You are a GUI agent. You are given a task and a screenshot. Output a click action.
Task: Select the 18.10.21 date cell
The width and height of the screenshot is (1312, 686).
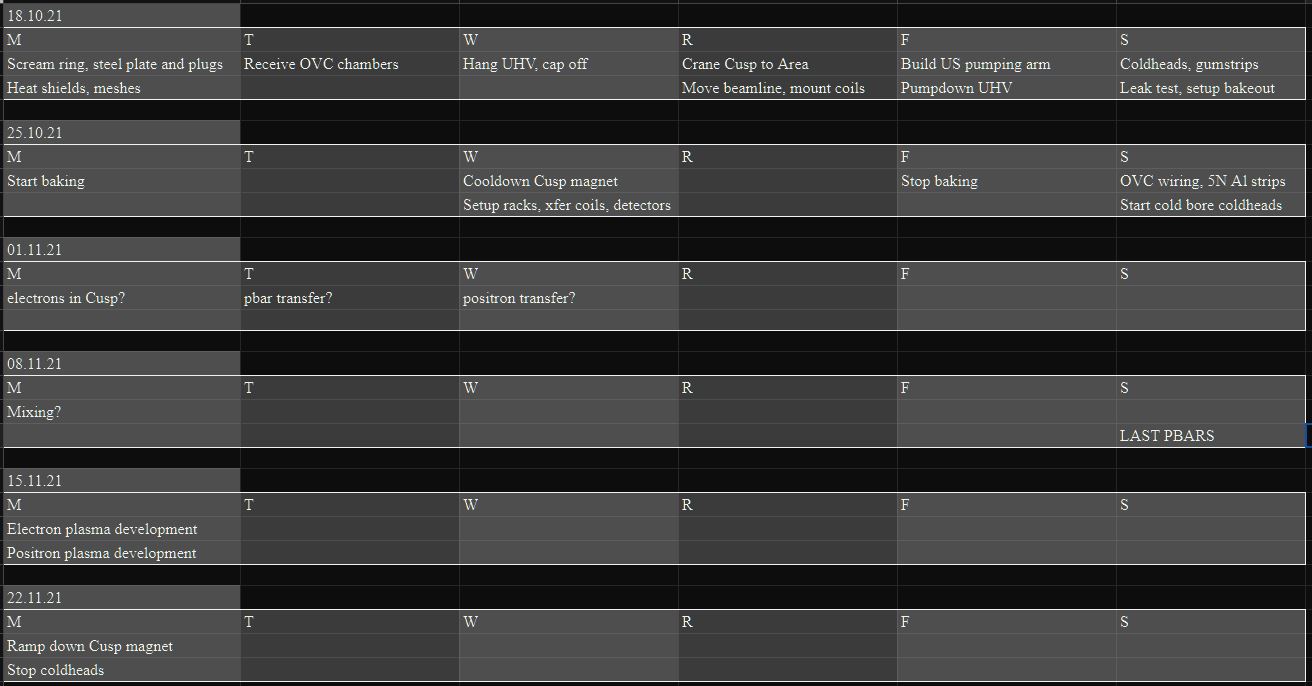[x=120, y=16]
